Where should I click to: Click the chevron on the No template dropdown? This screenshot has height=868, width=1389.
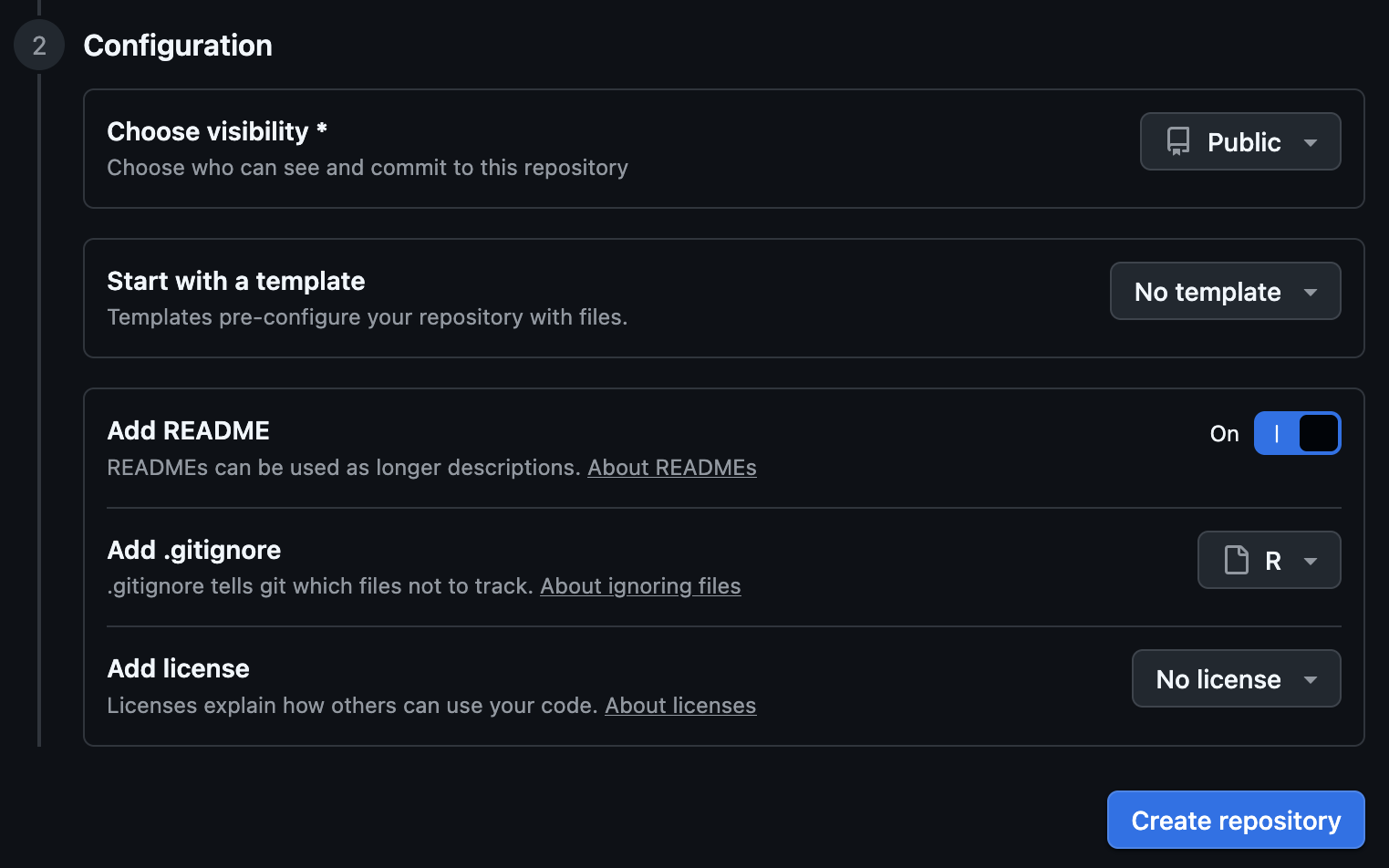coord(1311,292)
